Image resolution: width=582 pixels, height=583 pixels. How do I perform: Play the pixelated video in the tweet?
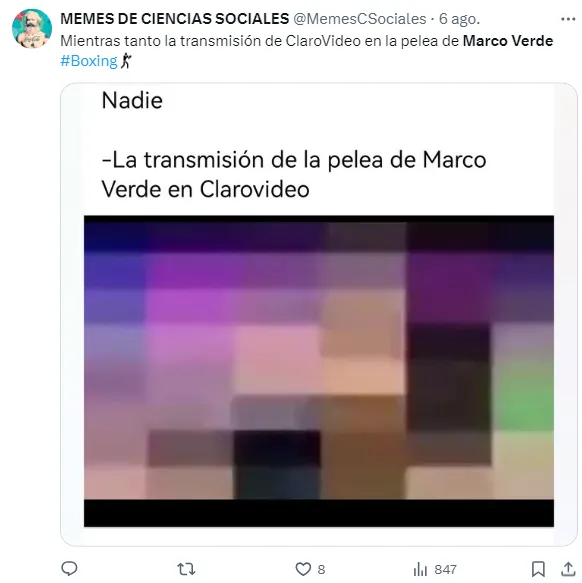(x=319, y=371)
